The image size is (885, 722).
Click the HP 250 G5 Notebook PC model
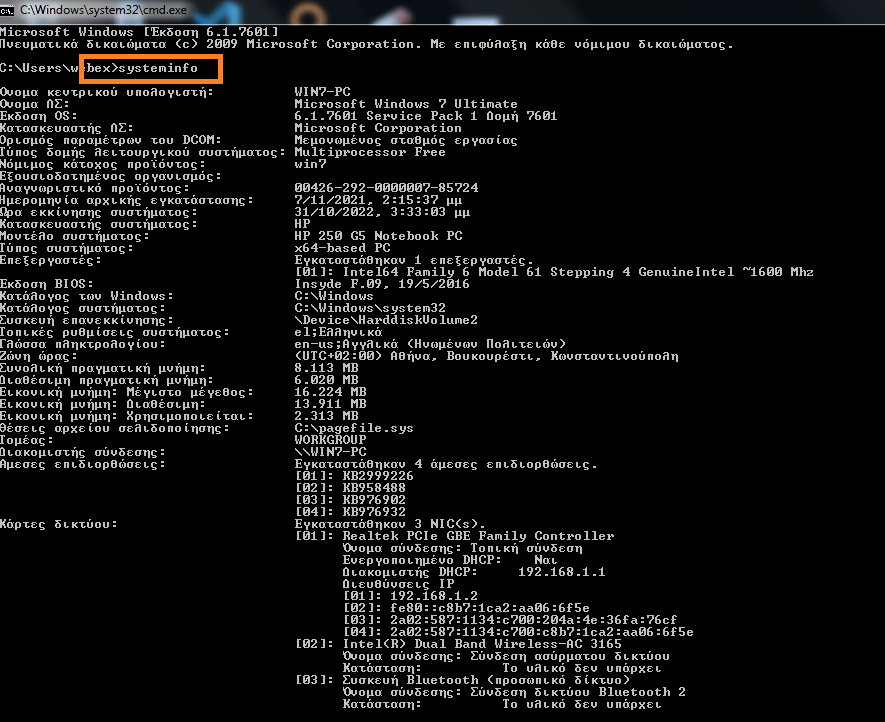pos(378,236)
